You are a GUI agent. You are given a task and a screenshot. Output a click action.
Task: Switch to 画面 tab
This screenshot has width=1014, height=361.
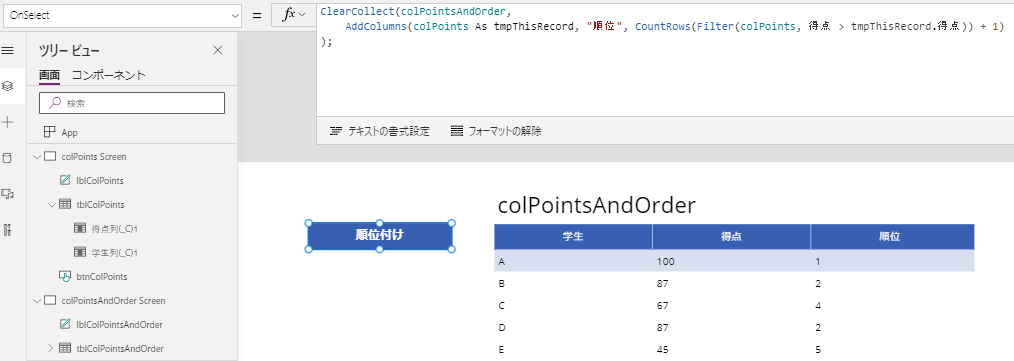pyautogui.click(x=49, y=75)
